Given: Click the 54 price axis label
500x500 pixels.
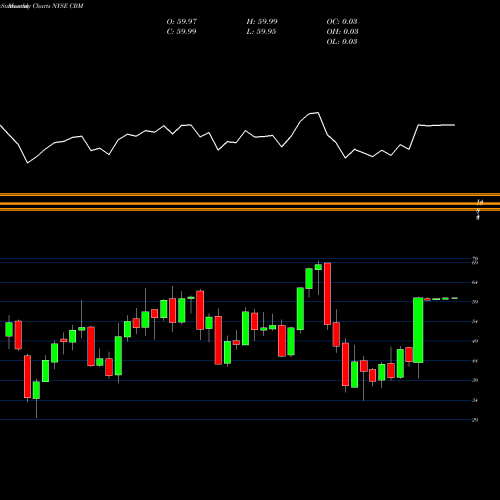Looking at the screenshot, I should coord(475,322).
